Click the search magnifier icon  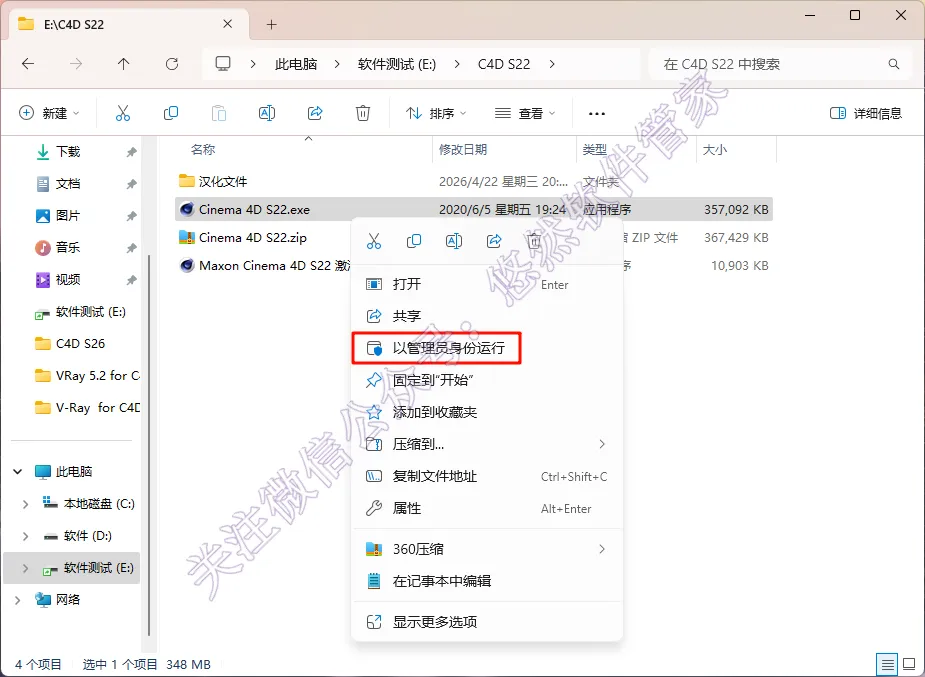pyautogui.click(x=894, y=64)
